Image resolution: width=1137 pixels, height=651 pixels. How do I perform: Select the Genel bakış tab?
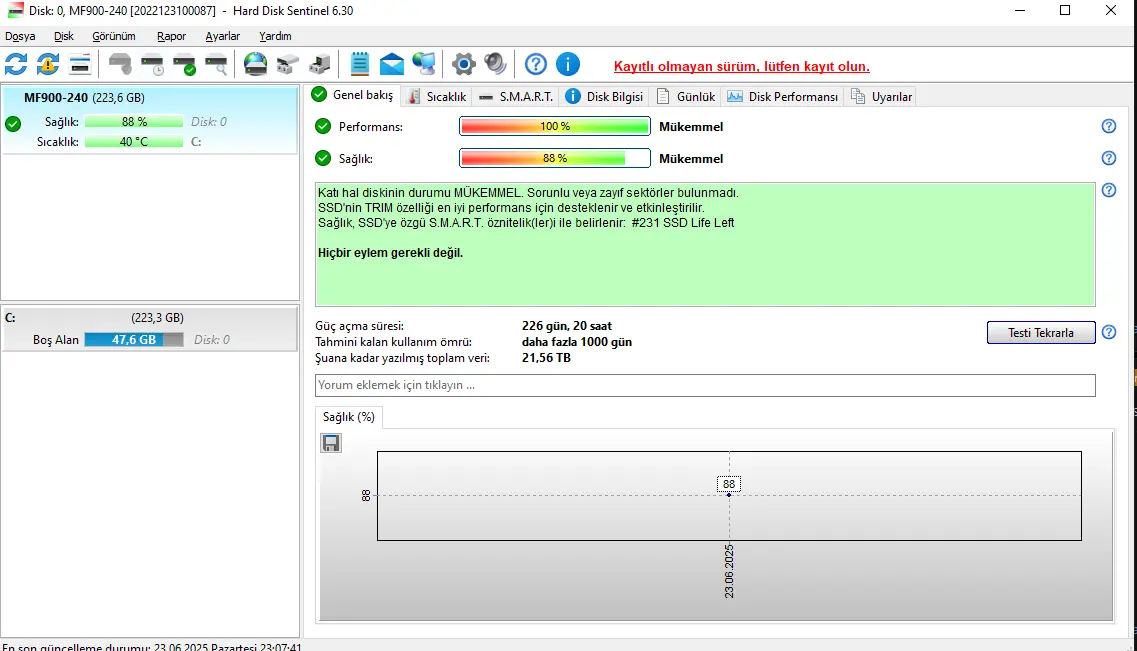(353, 95)
